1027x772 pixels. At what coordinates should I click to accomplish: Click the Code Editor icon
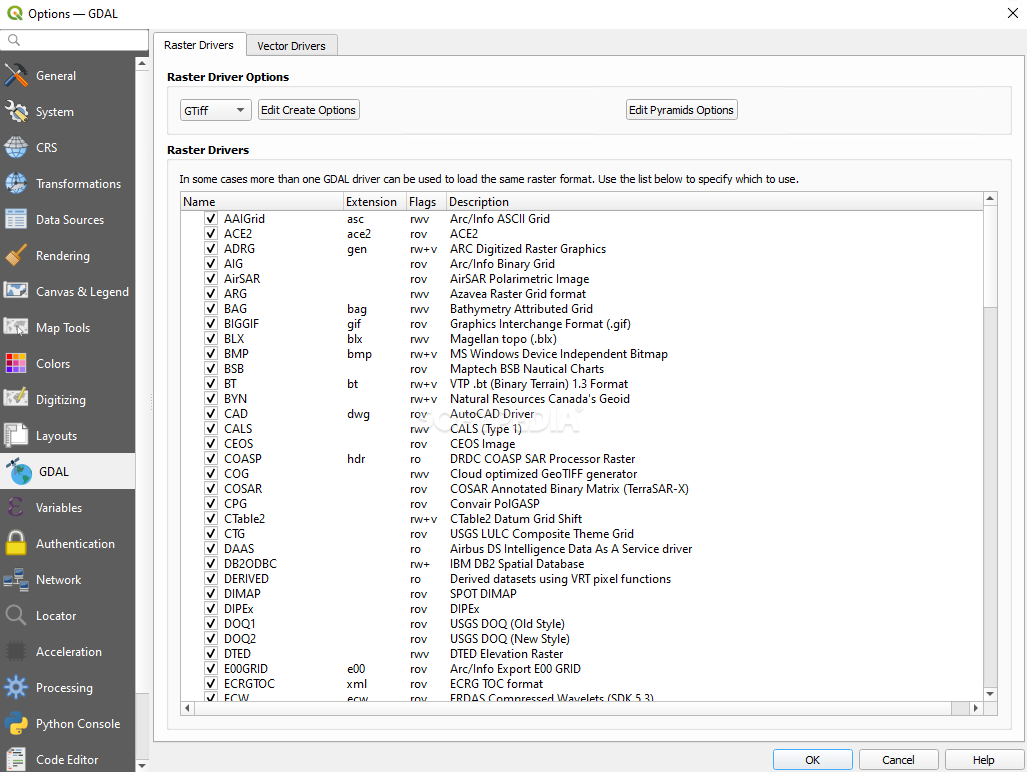click(x=16, y=760)
